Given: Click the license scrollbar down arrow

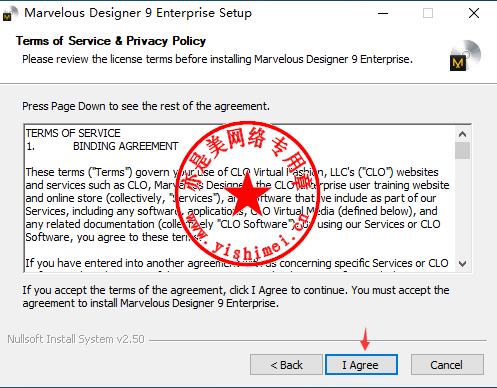Looking at the screenshot, I should coord(462,264).
